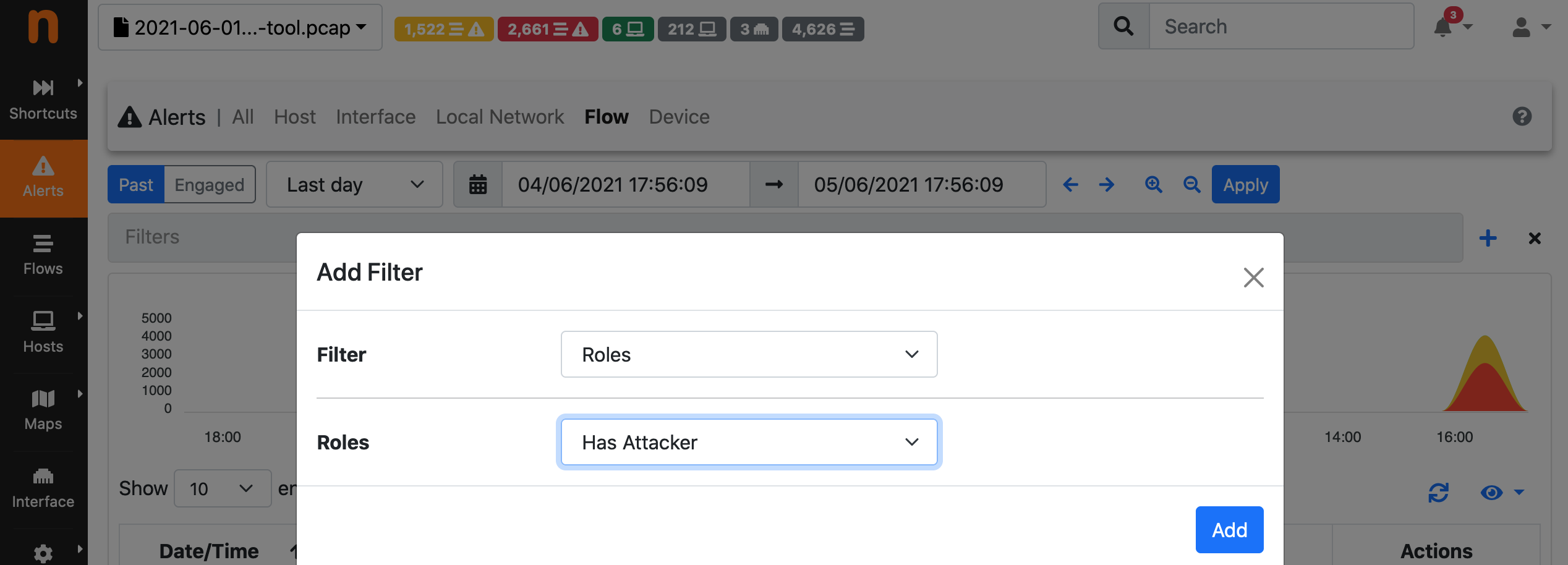Click the help question mark icon
This screenshot has width=1568, height=565.
pyautogui.click(x=1522, y=116)
